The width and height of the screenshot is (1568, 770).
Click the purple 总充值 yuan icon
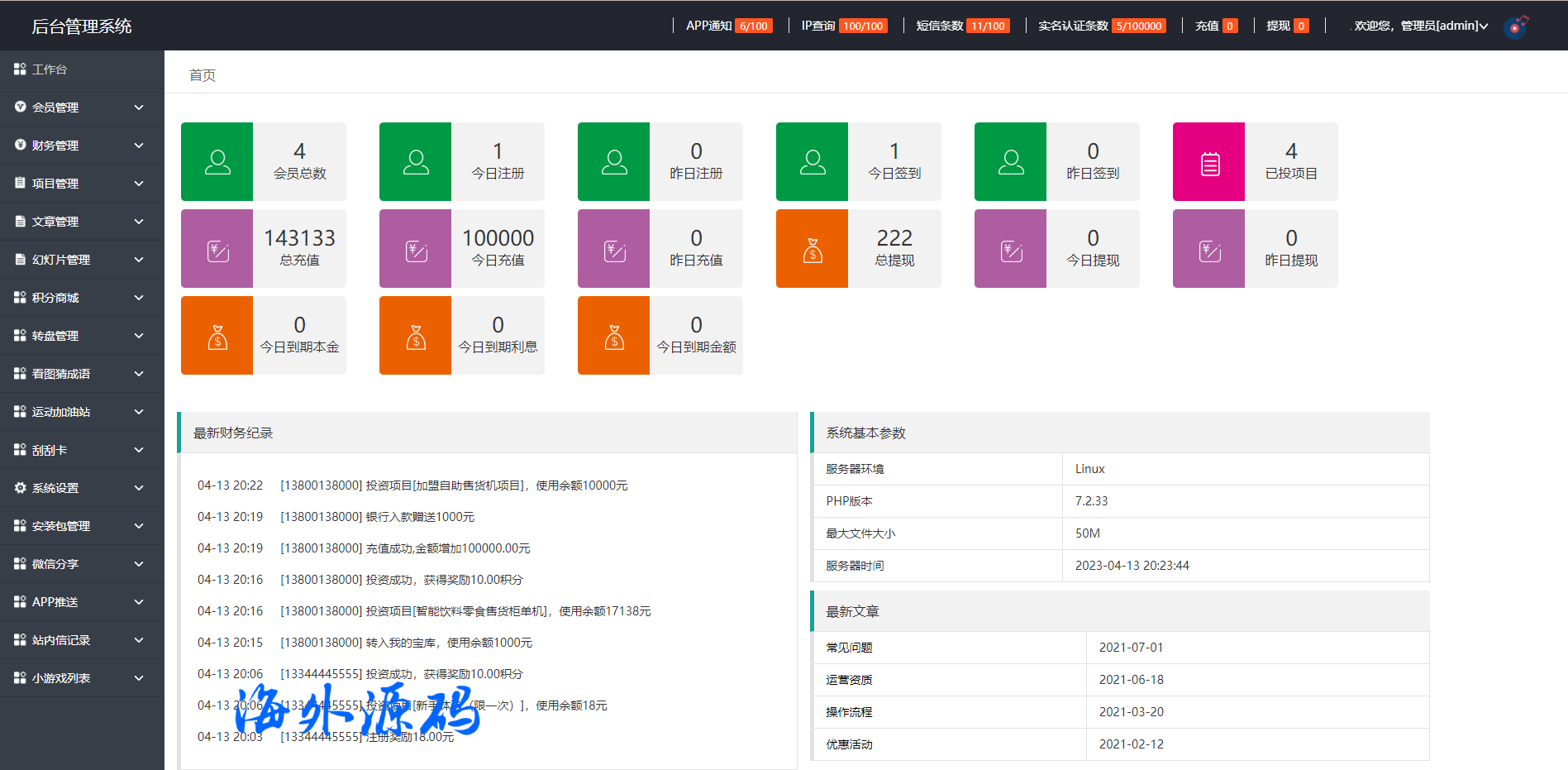point(217,249)
